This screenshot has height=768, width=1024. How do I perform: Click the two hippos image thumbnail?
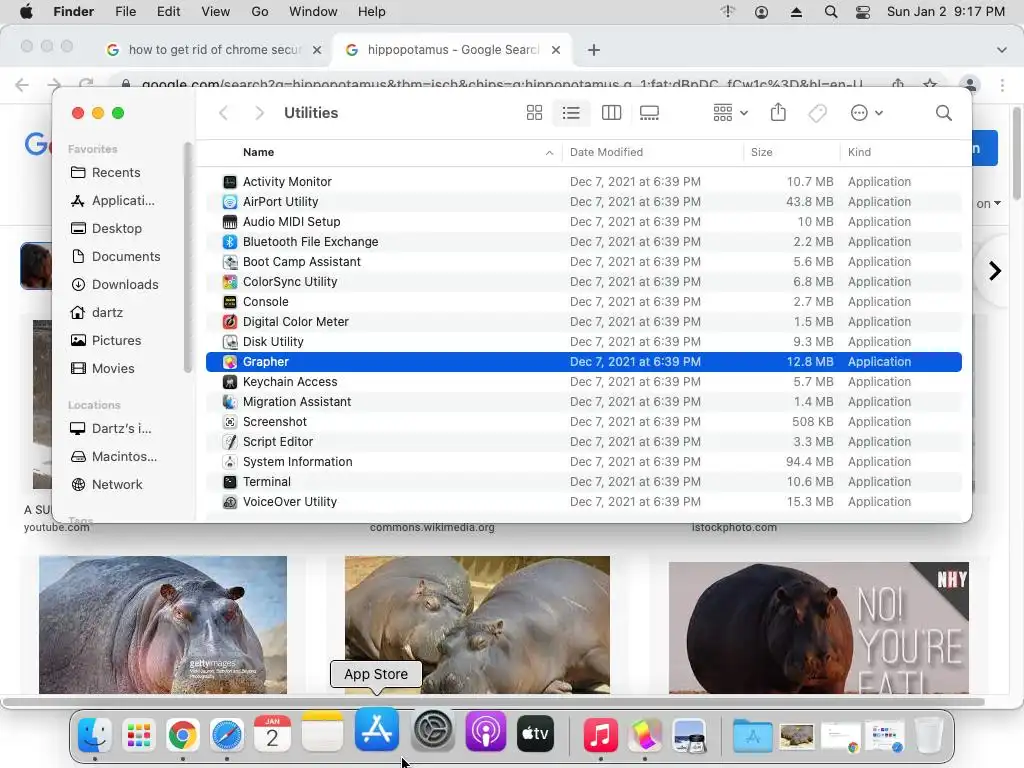tap(477, 625)
